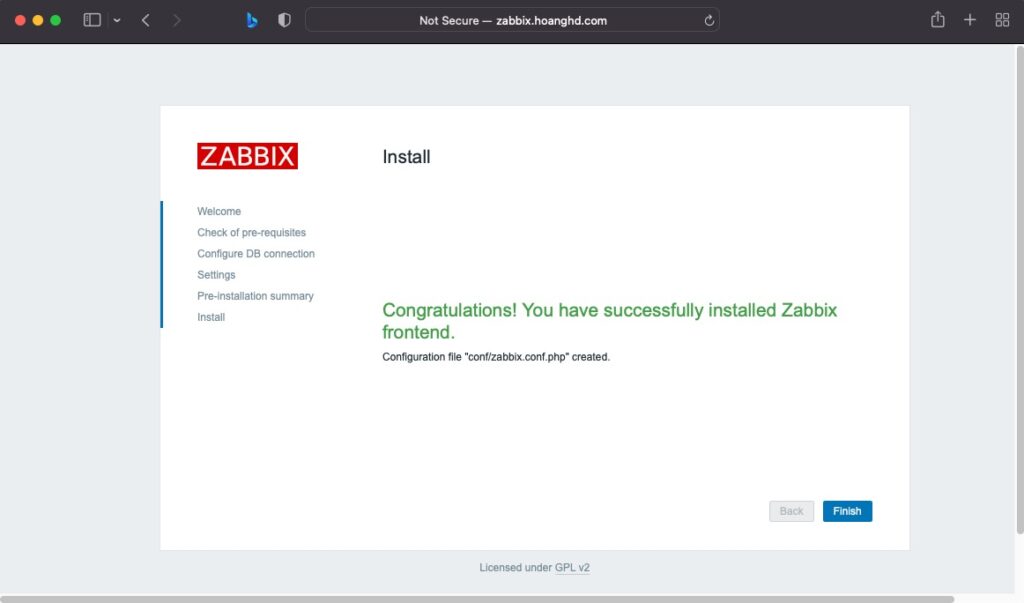Click the Install page heading
The width and height of the screenshot is (1024, 603).
pyautogui.click(x=406, y=157)
